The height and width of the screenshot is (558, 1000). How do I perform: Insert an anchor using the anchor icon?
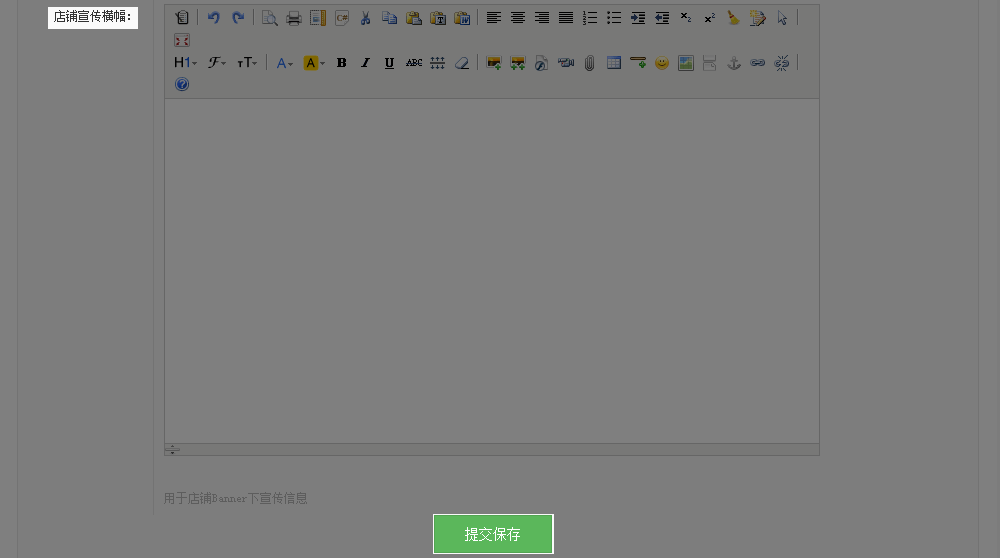[734, 63]
